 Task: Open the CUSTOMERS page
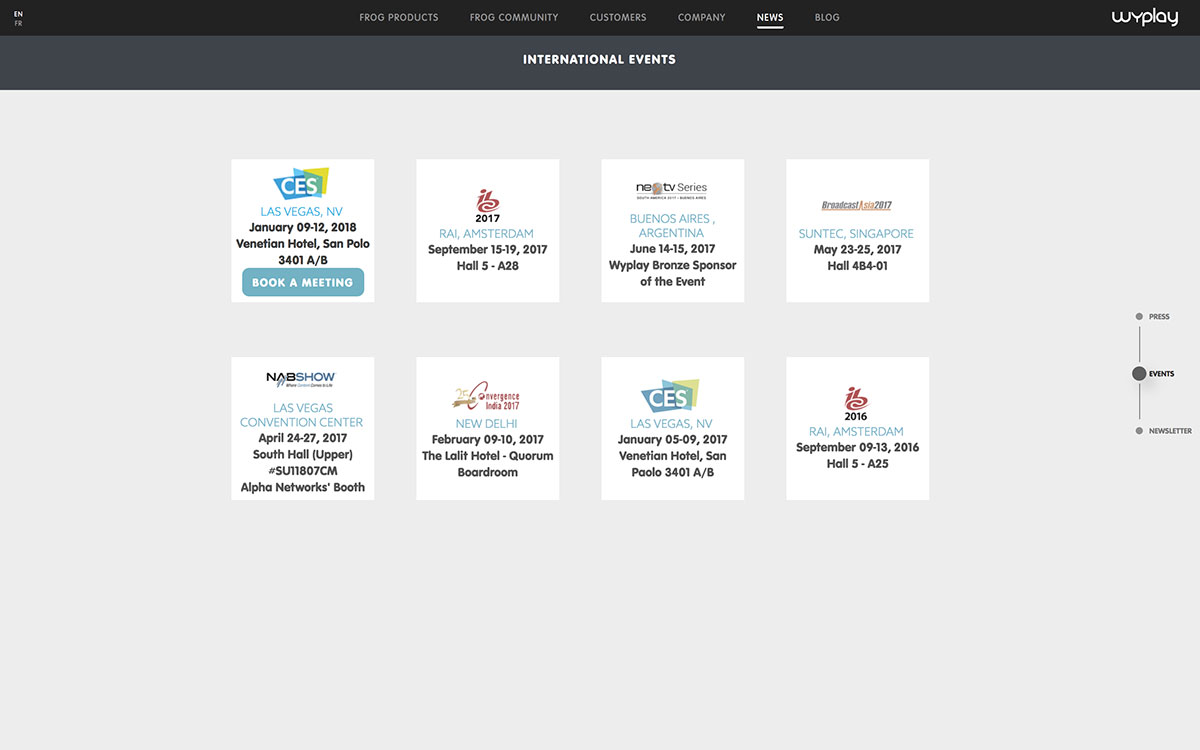[617, 17]
